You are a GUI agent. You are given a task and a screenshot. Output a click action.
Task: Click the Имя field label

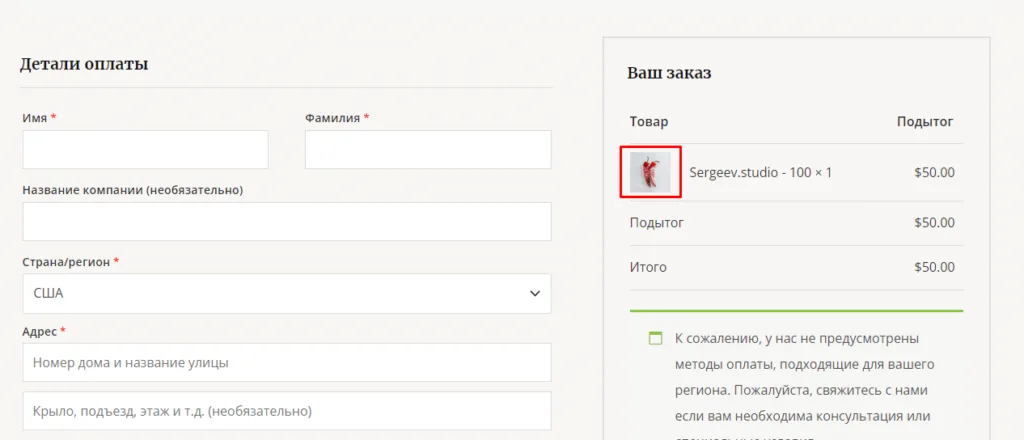click(39, 118)
